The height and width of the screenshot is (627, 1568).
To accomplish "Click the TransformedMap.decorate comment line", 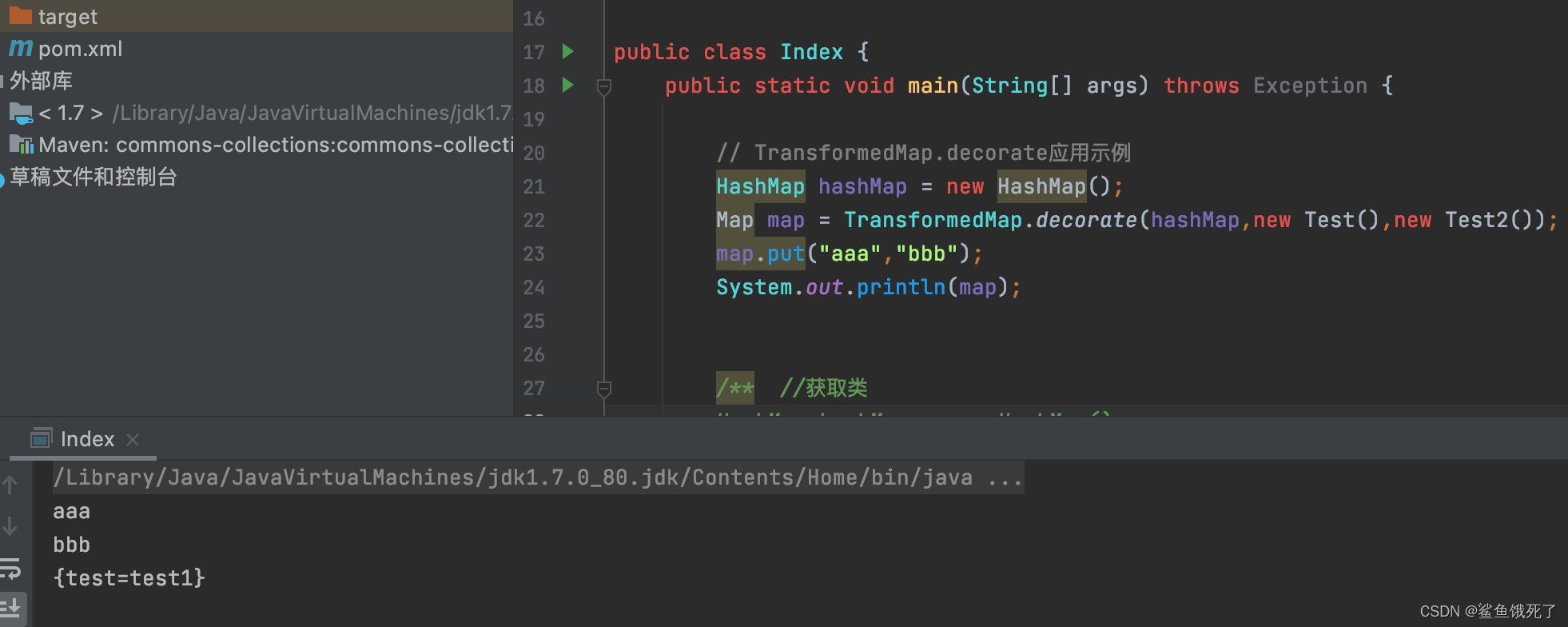I will click(x=923, y=153).
